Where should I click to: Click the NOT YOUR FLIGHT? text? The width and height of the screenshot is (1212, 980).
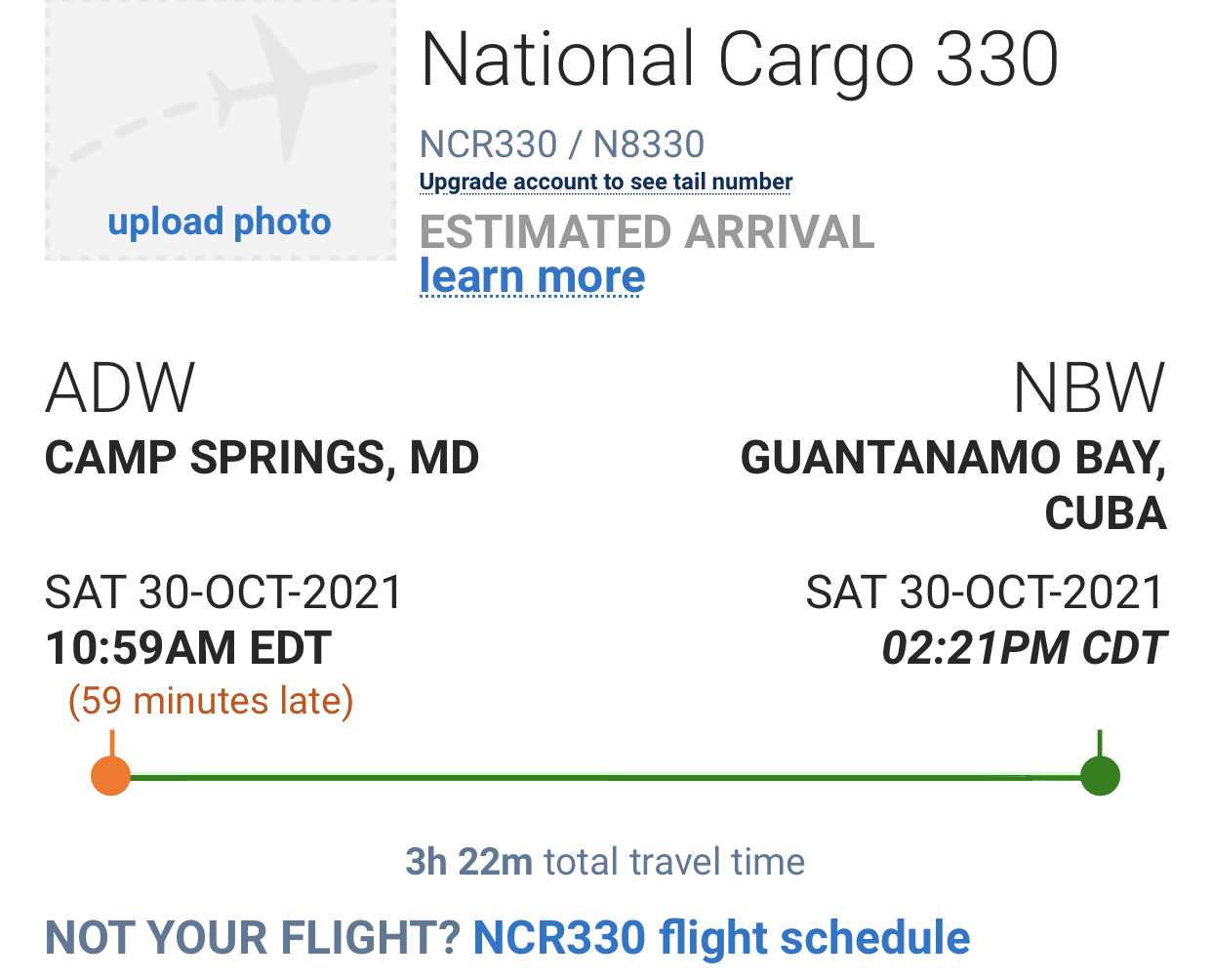[x=253, y=938]
